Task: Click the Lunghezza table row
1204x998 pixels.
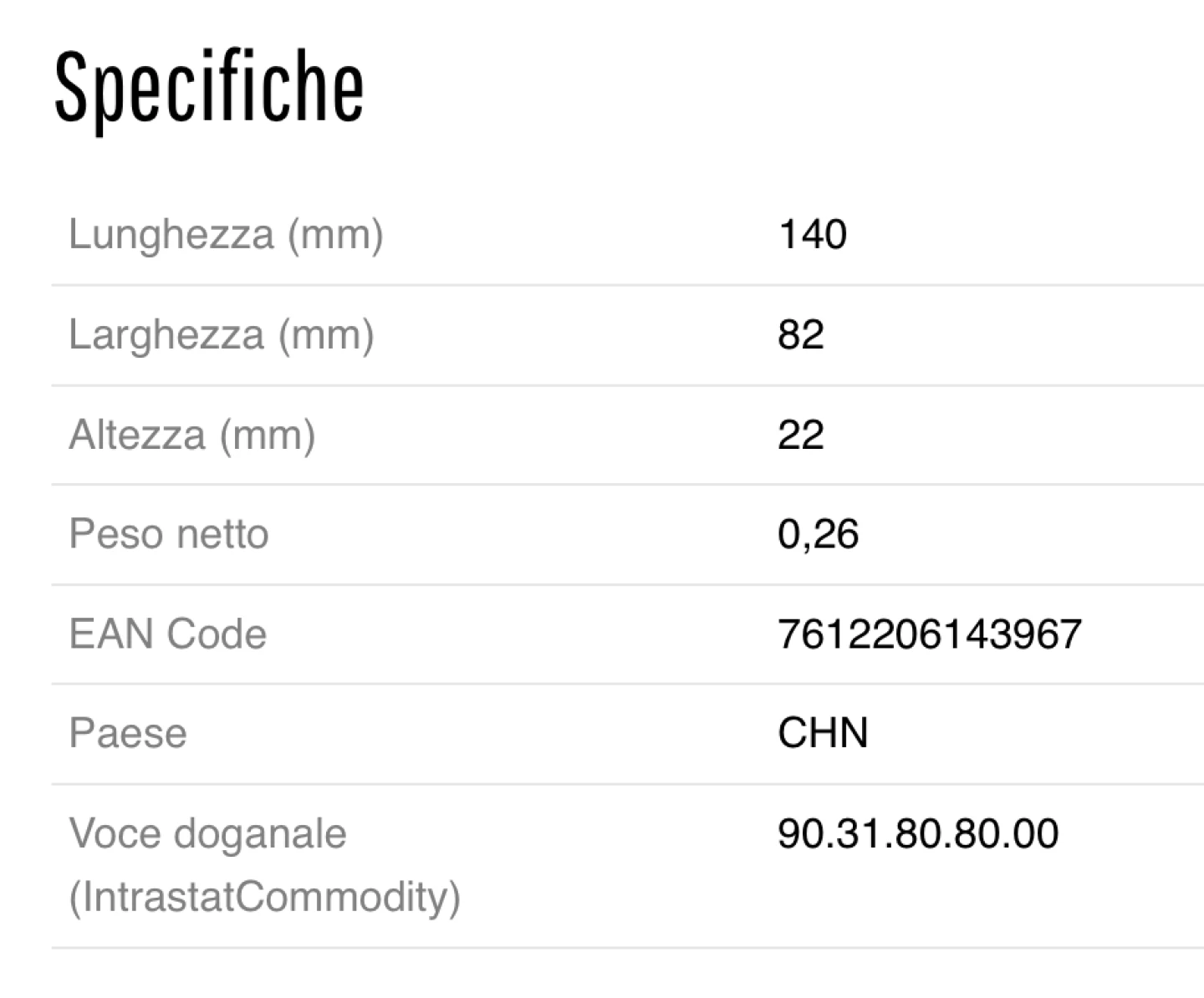Action: pyautogui.click(x=628, y=235)
